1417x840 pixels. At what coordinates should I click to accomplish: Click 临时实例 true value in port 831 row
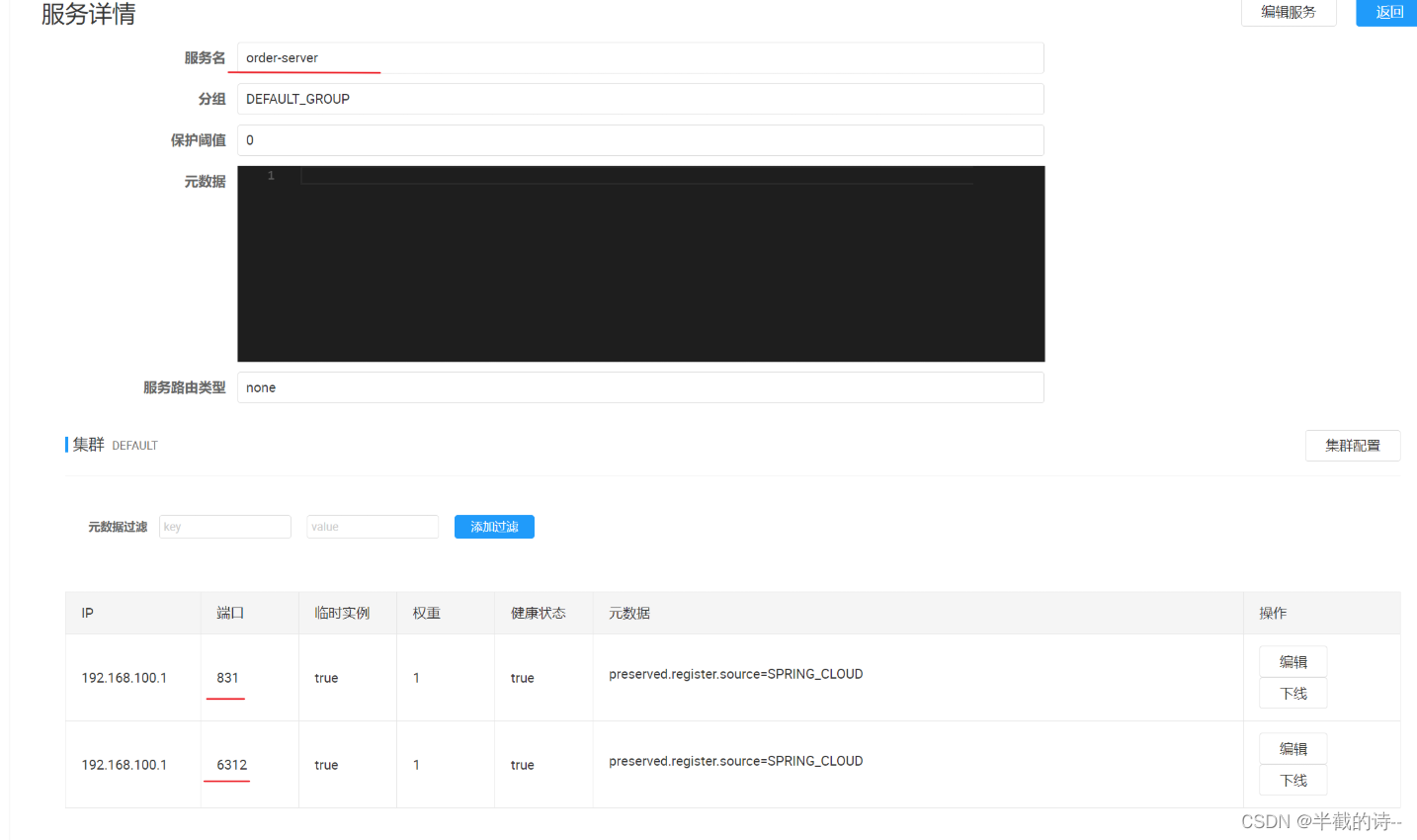326,678
